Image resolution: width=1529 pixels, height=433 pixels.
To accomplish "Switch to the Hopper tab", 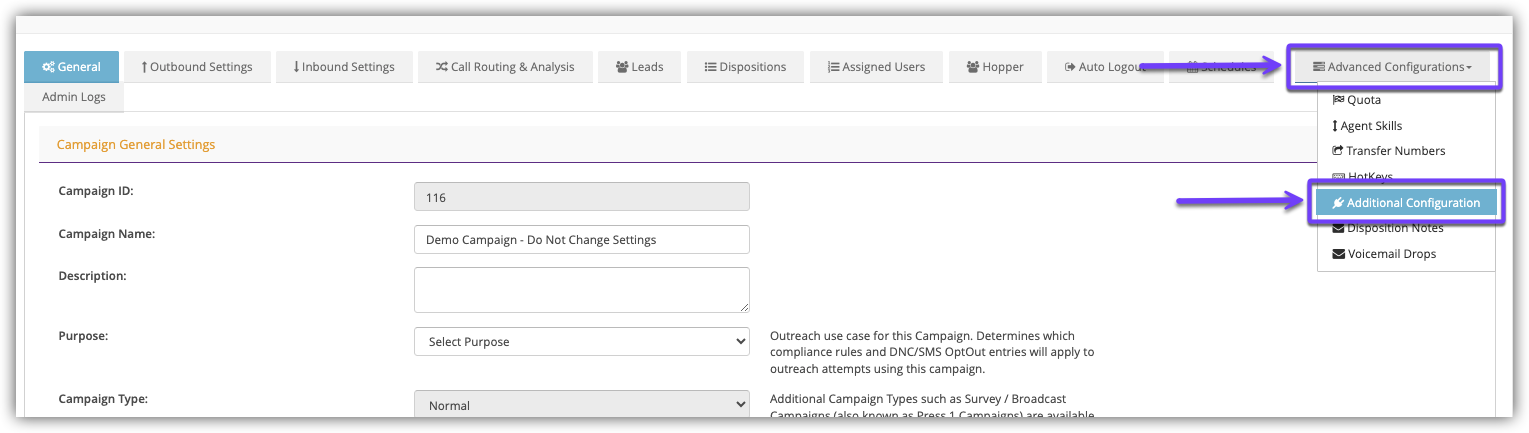I will coord(995,67).
